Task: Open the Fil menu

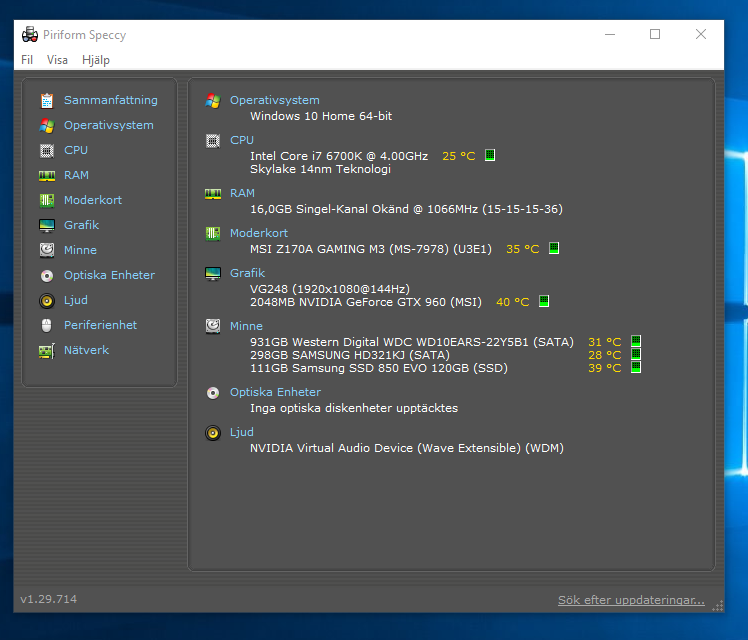Action: point(27,60)
